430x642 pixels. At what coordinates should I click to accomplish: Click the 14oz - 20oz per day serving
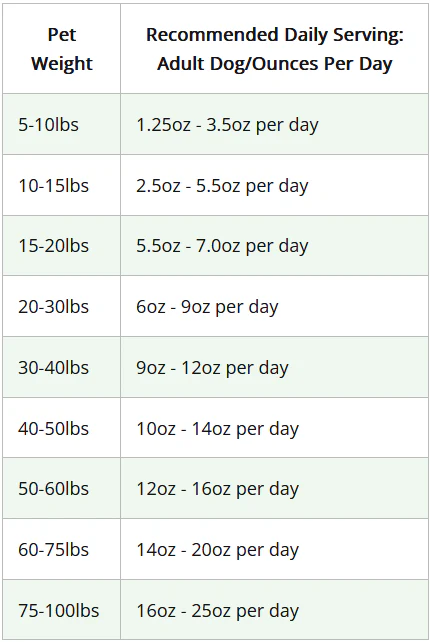(274, 549)
